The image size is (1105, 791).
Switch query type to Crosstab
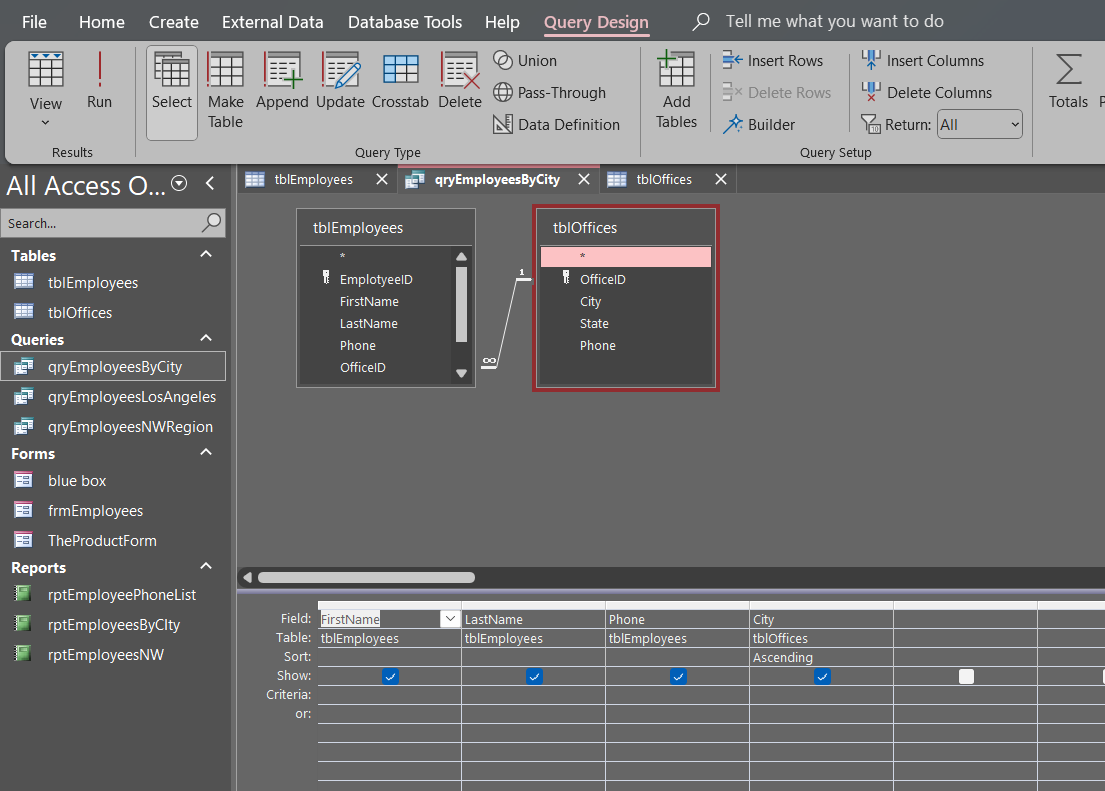point(400,80)
